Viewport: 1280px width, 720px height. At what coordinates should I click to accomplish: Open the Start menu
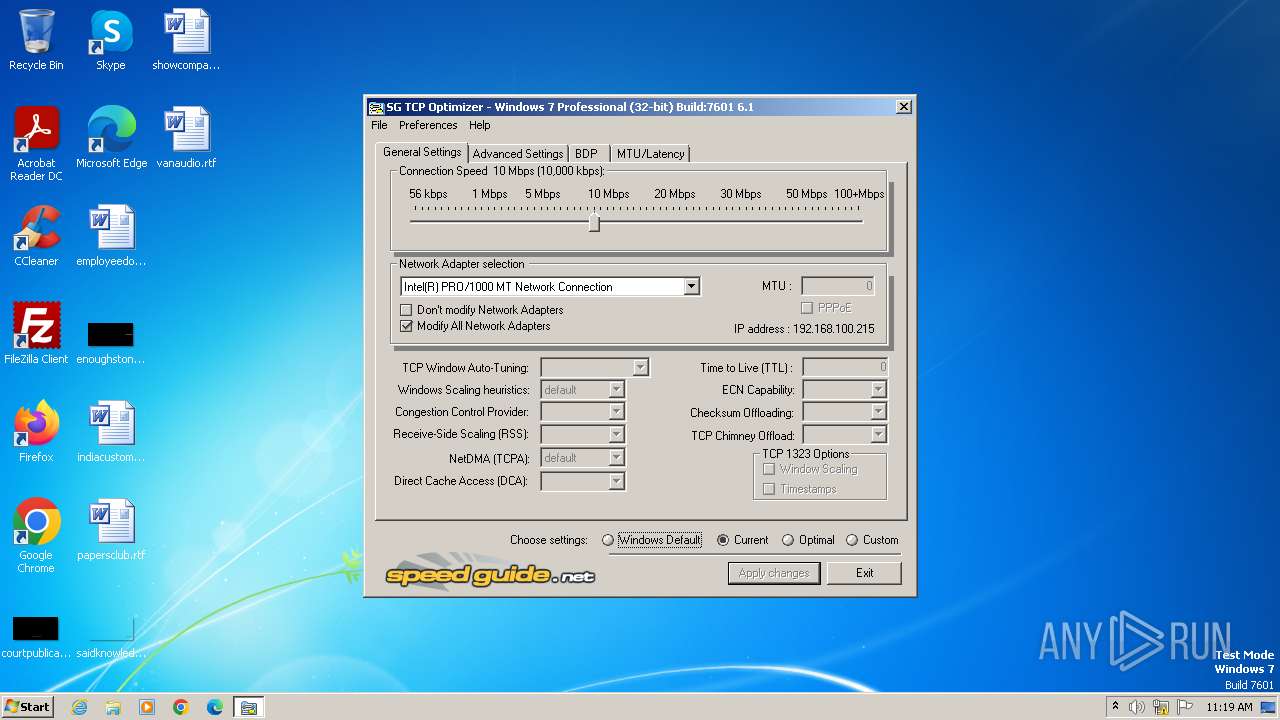(x=27, y=707)
